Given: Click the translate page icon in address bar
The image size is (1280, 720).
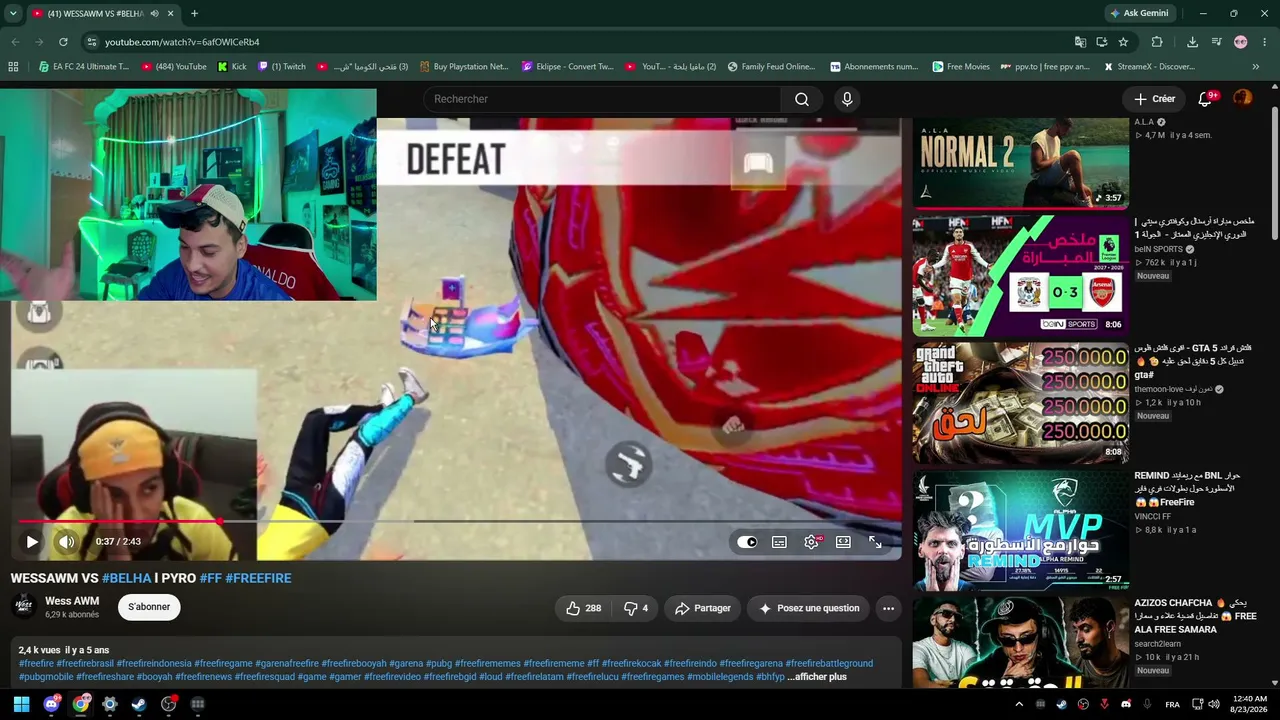Looking at the screenshot, I should pos(1080,42).
